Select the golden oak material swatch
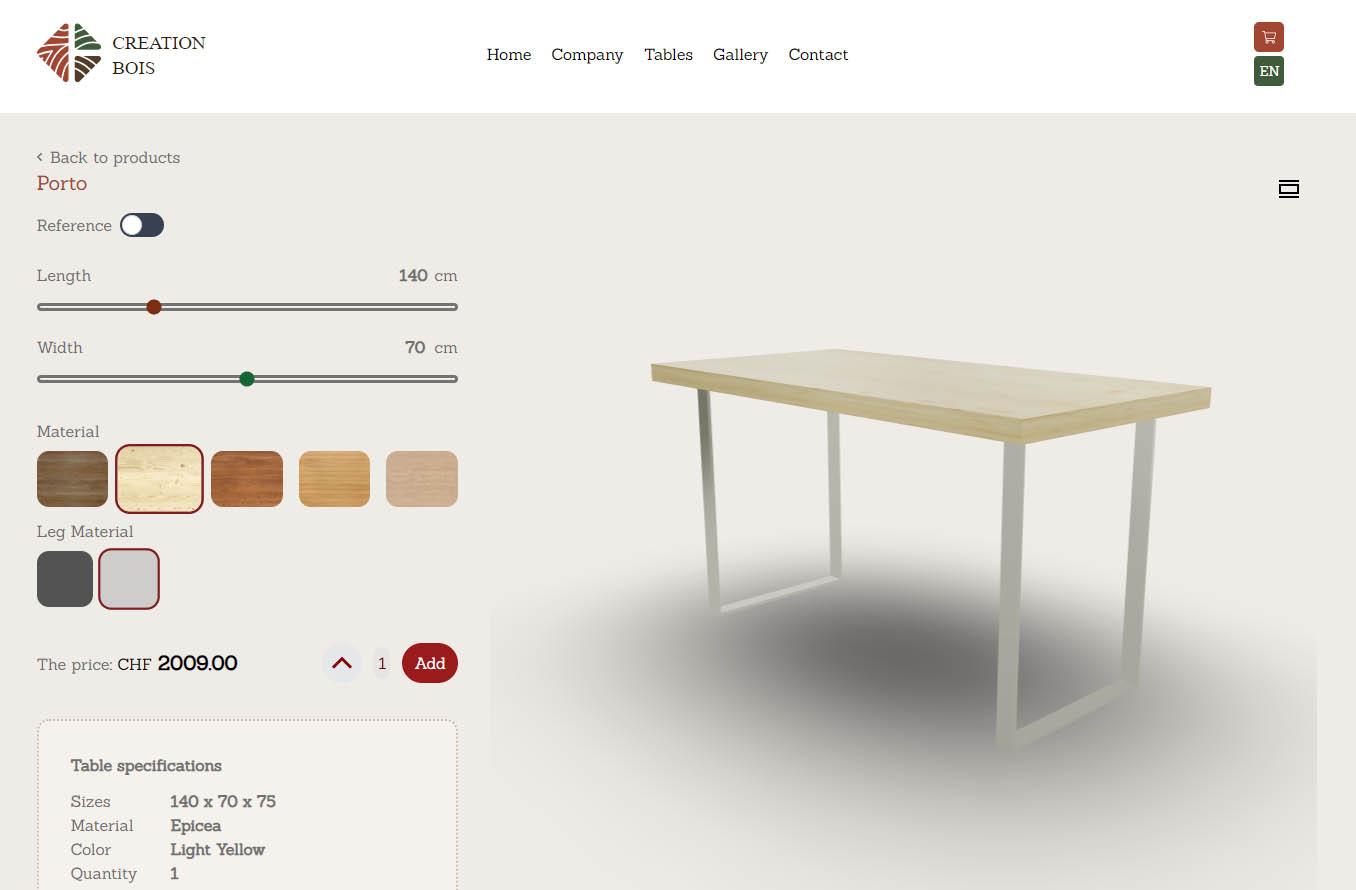 tap(334, 479)
